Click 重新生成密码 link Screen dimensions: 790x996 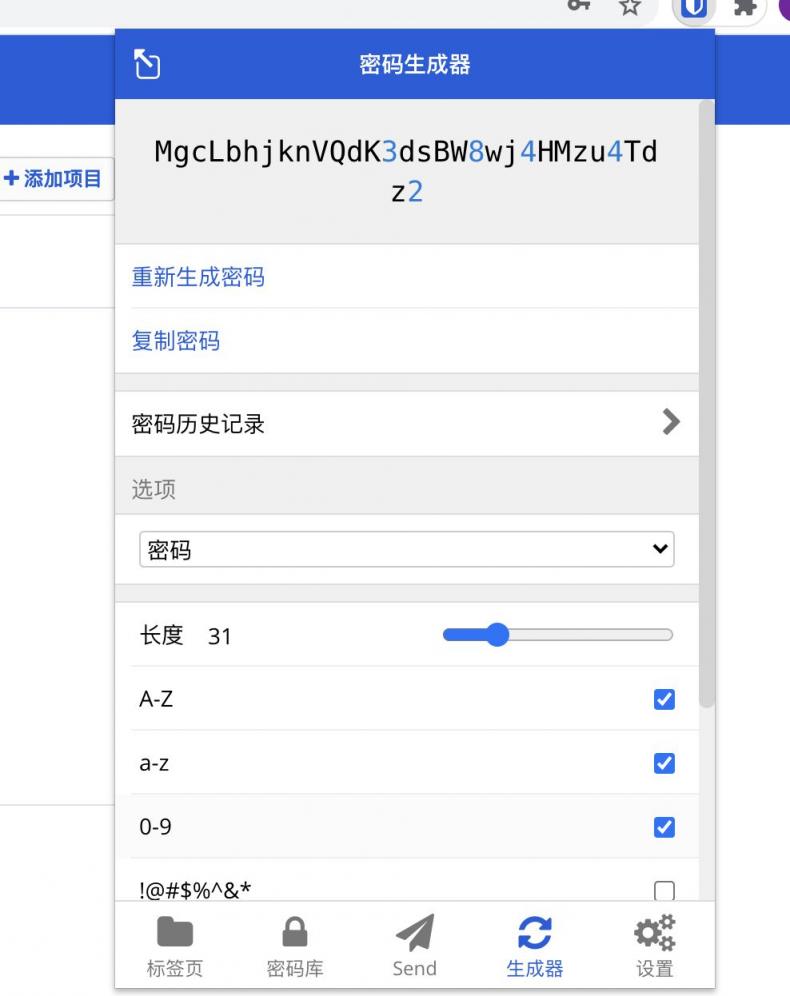(x=198, y=277)
